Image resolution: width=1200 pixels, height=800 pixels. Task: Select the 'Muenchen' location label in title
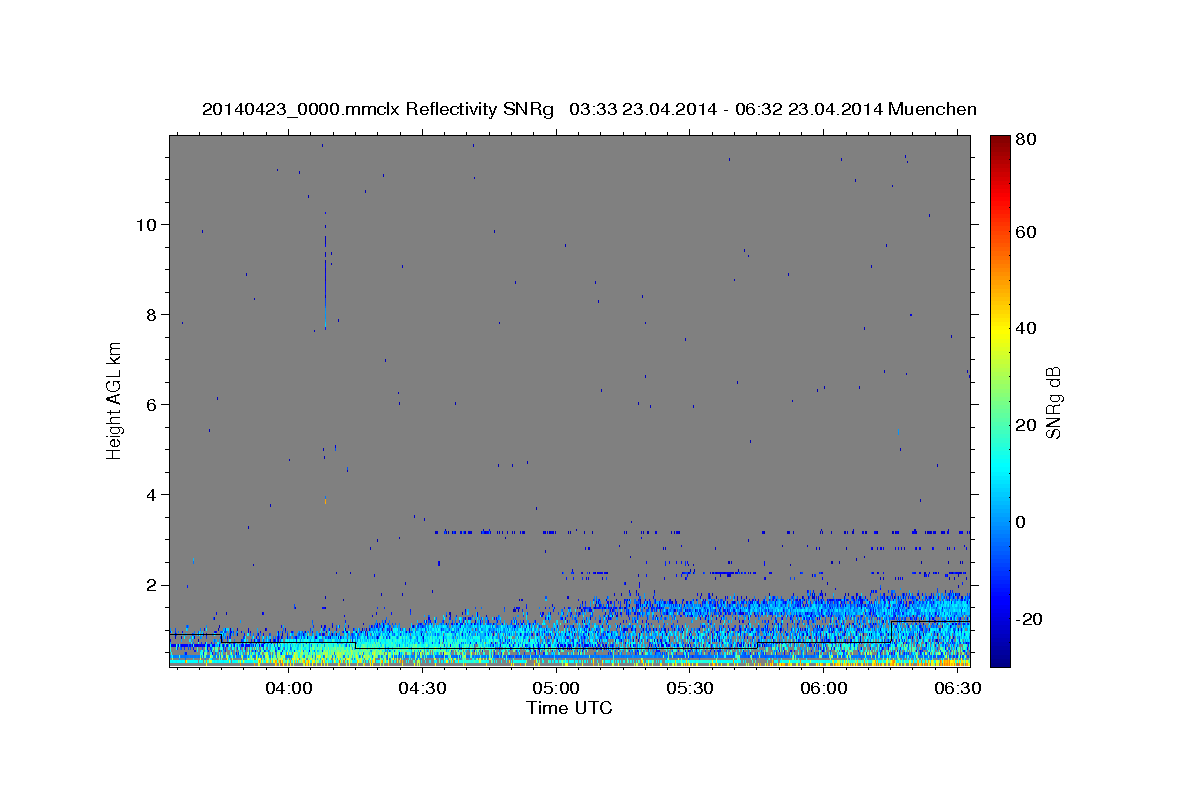tap(932, 109)
